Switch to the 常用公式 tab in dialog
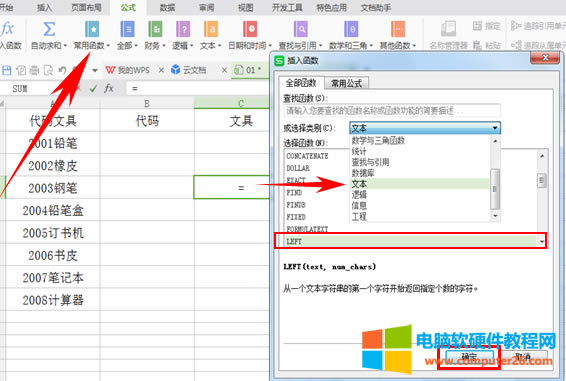Image resolution: width=566 pixels, height=381 pixels. (347, 83)
